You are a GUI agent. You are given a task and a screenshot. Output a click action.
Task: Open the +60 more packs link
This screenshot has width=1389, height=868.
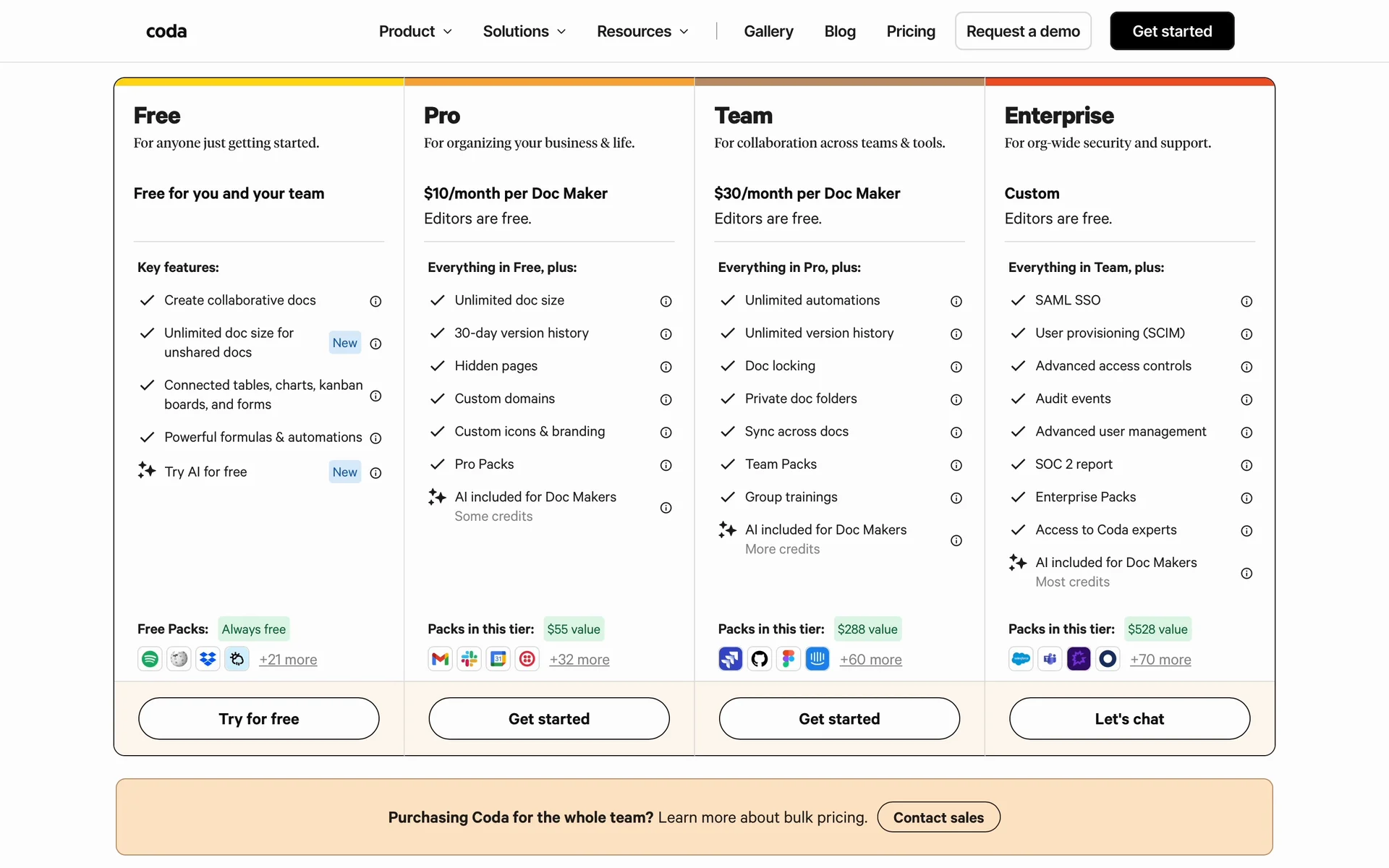click(870, 660)
